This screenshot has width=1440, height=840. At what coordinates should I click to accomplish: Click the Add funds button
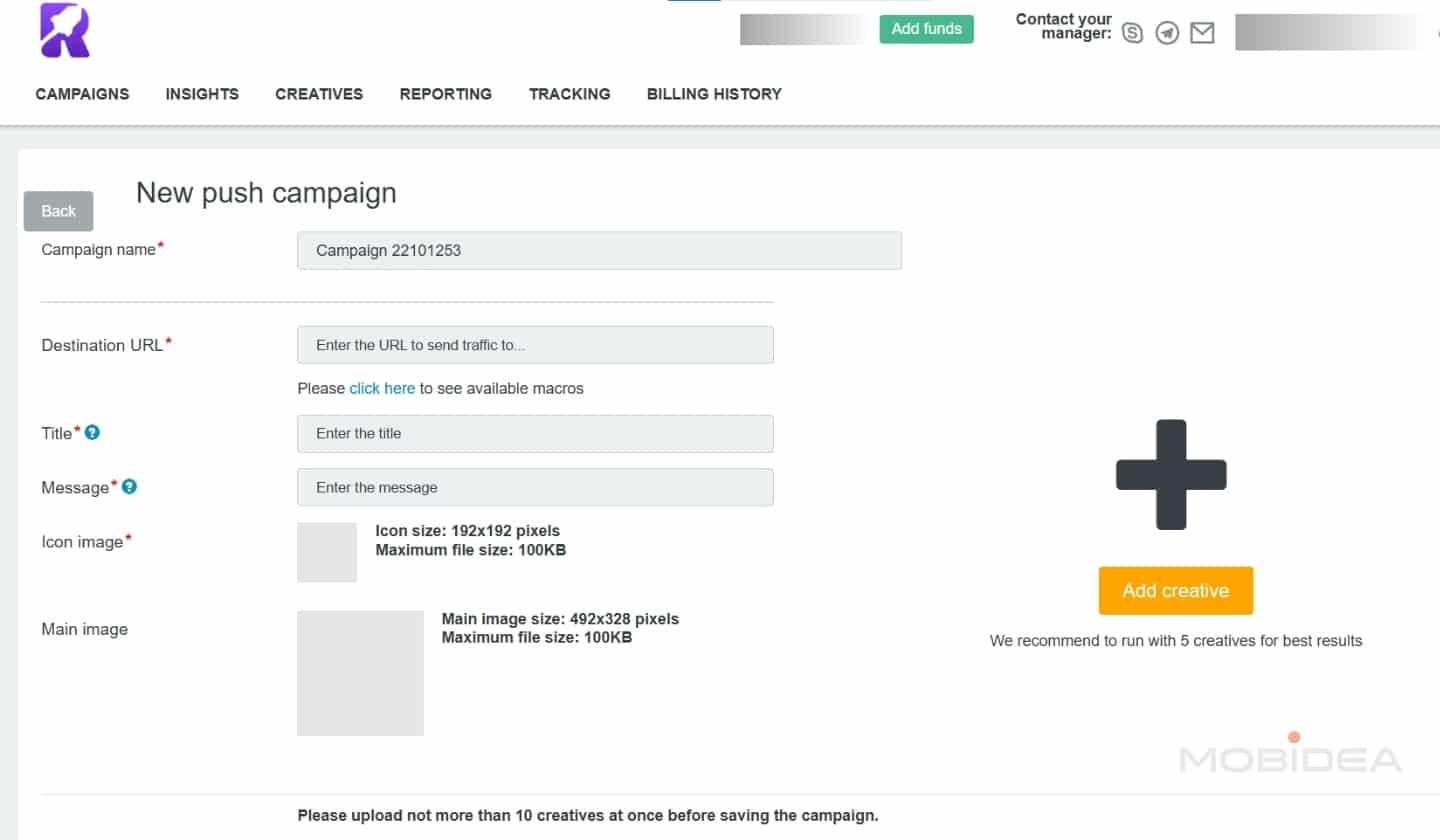pos(926,29)
